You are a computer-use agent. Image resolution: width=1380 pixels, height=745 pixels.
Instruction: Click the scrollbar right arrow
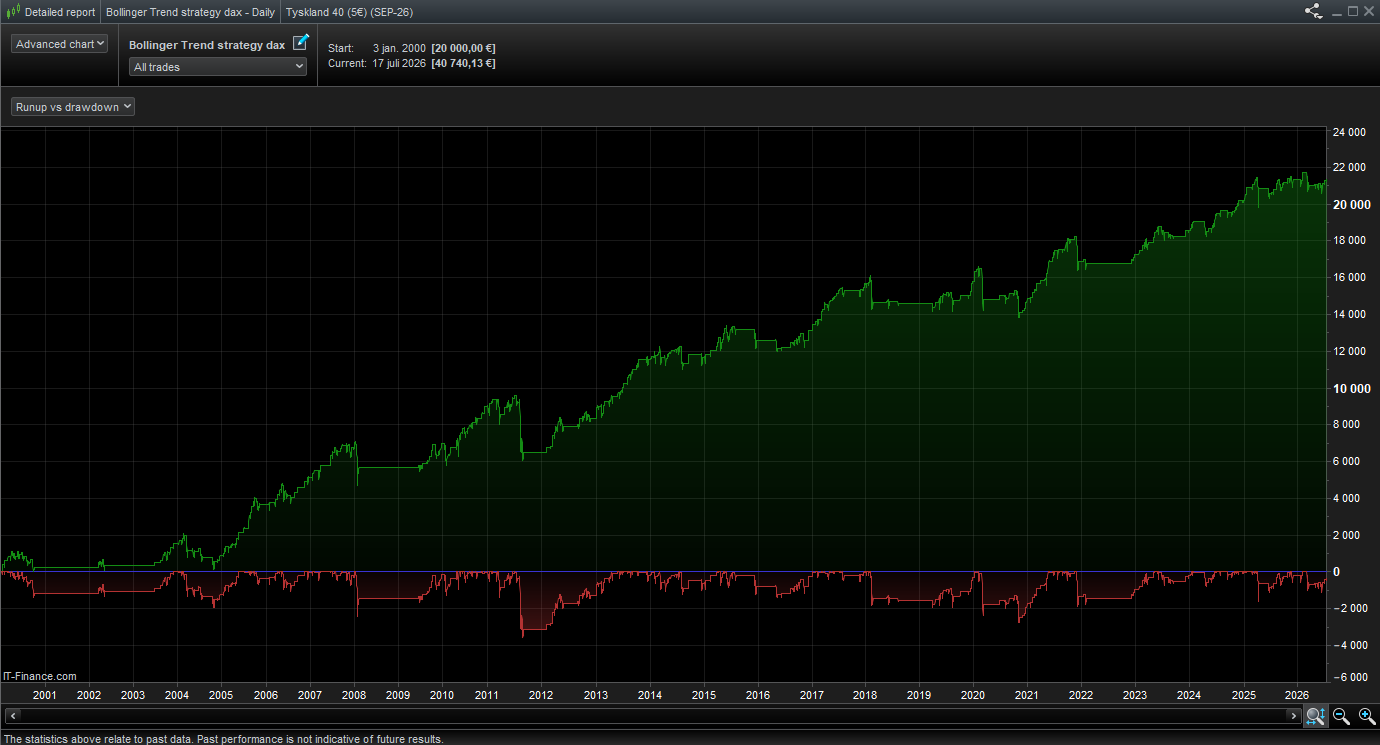[x=1294, y=716]
